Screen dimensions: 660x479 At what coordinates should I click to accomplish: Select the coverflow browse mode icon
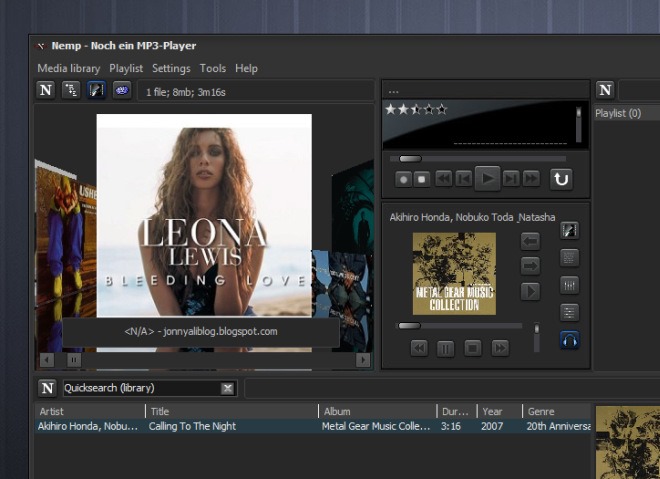pyautogui.click(x=96, y=90)
